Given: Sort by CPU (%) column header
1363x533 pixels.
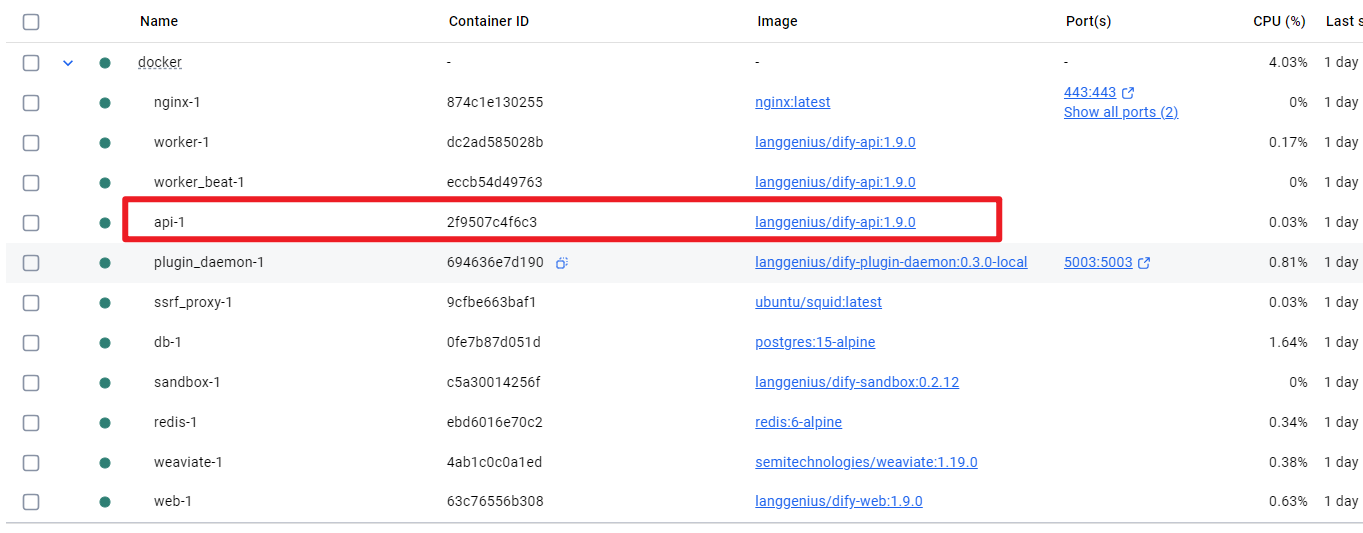Looking at the screenshot, I should 1280,21.
